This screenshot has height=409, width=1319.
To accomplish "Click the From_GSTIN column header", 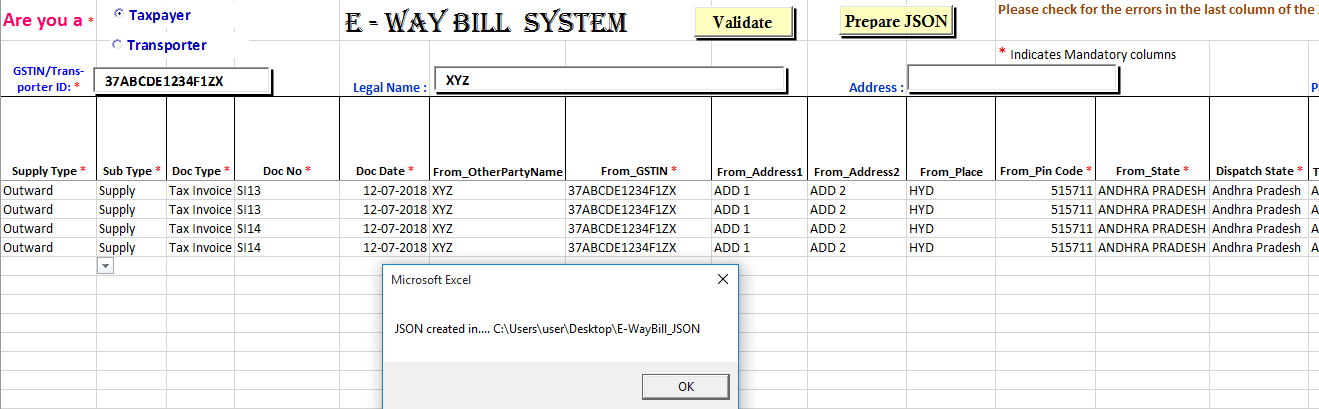I will coord(638,171).
